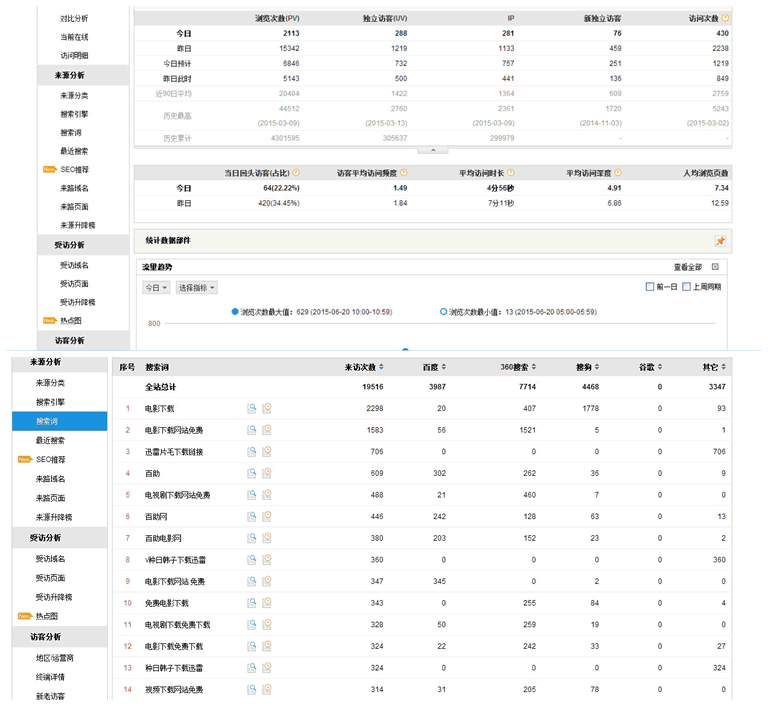This screenshot has width=768, height=706.
Task: Click the help icon next to 平均访问深度
Action: 618,172
